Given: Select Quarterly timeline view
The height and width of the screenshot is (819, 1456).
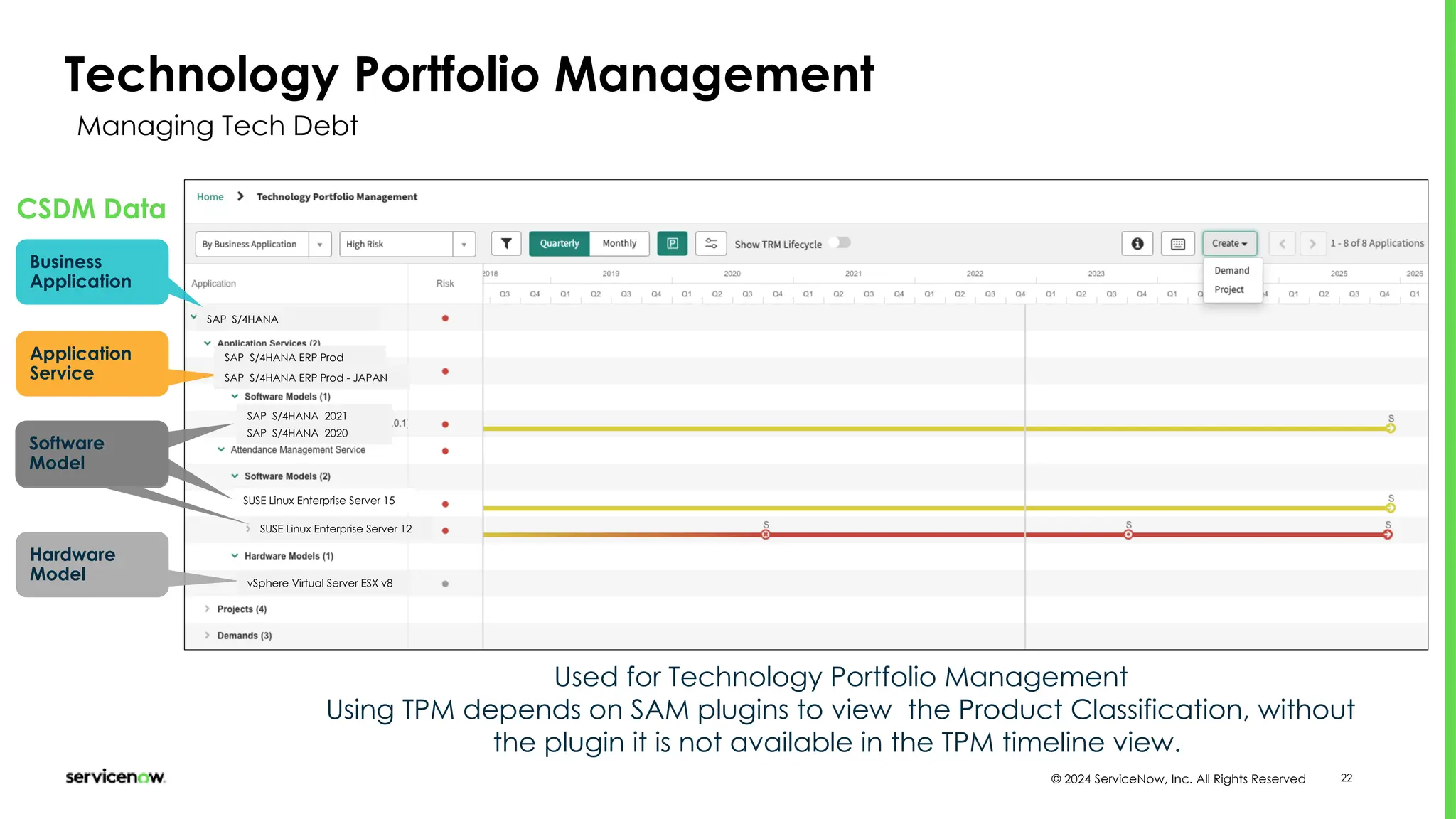Looking at the screenshot, I should click(x=560, y=244).
